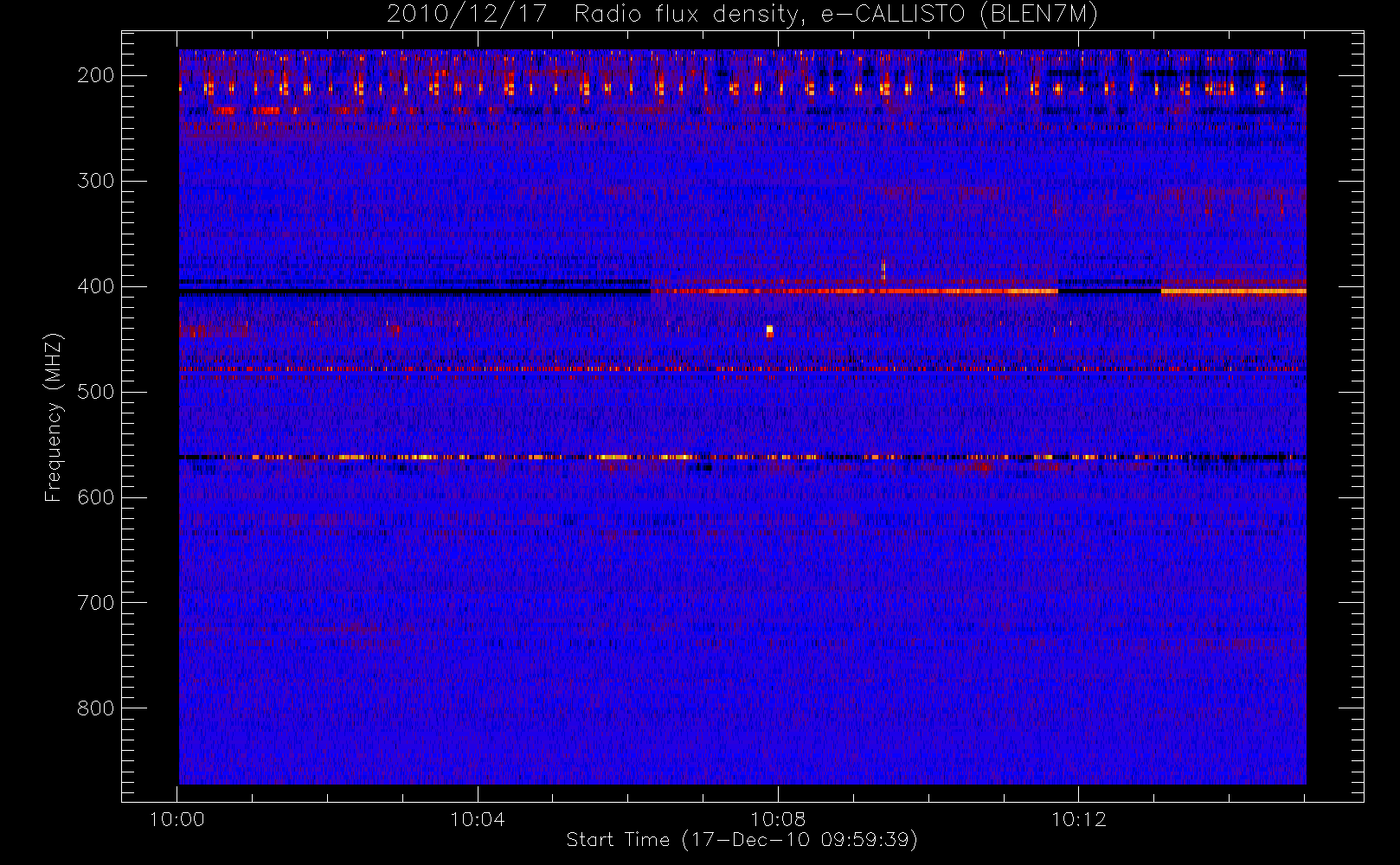This screenshot has width=1400, height=865.
Task: Click the date "2010/12/17" in the title
Action: pyautogui.click(x=468, y=15)
